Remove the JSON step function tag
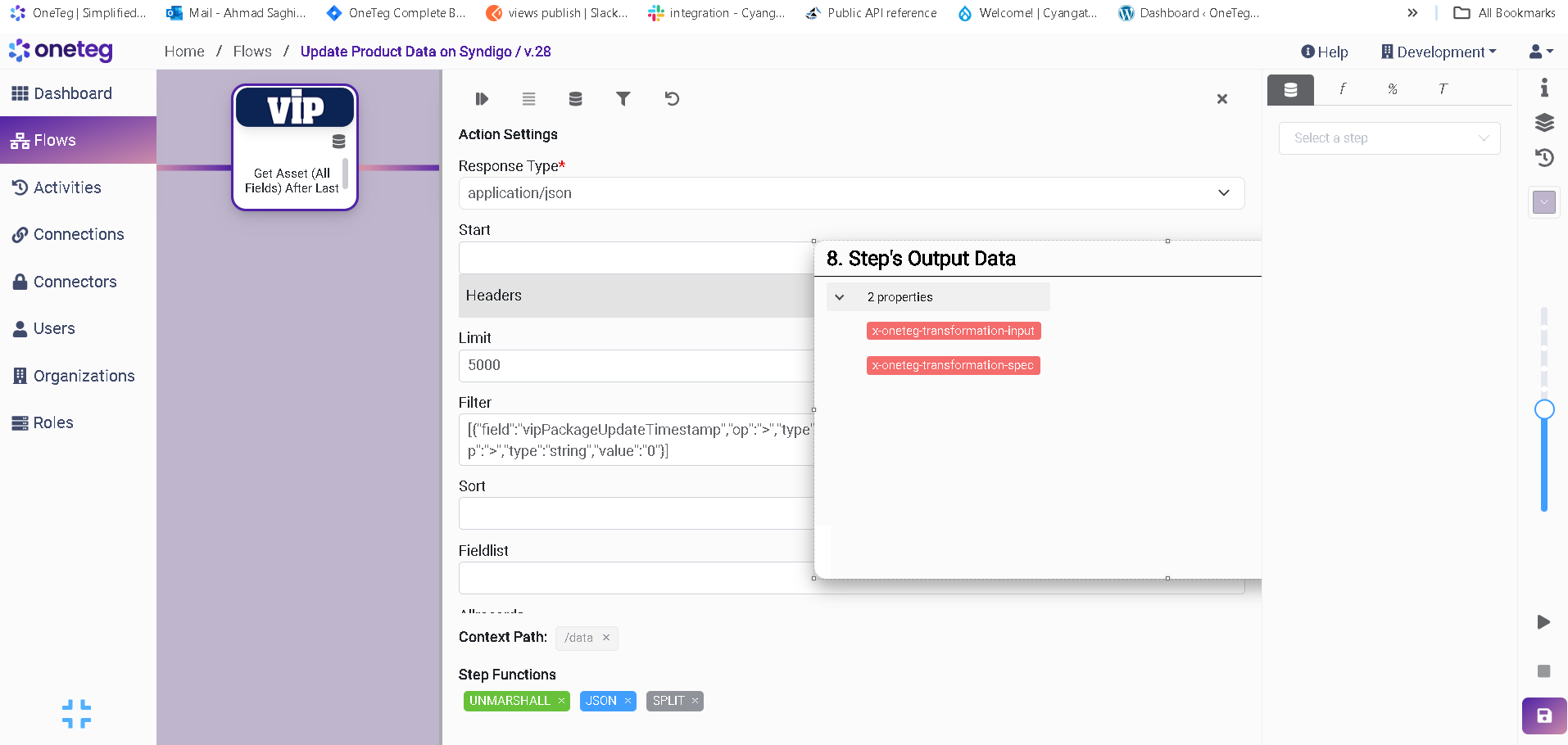This screenshot has height=745, width=1568. [628, 701]
